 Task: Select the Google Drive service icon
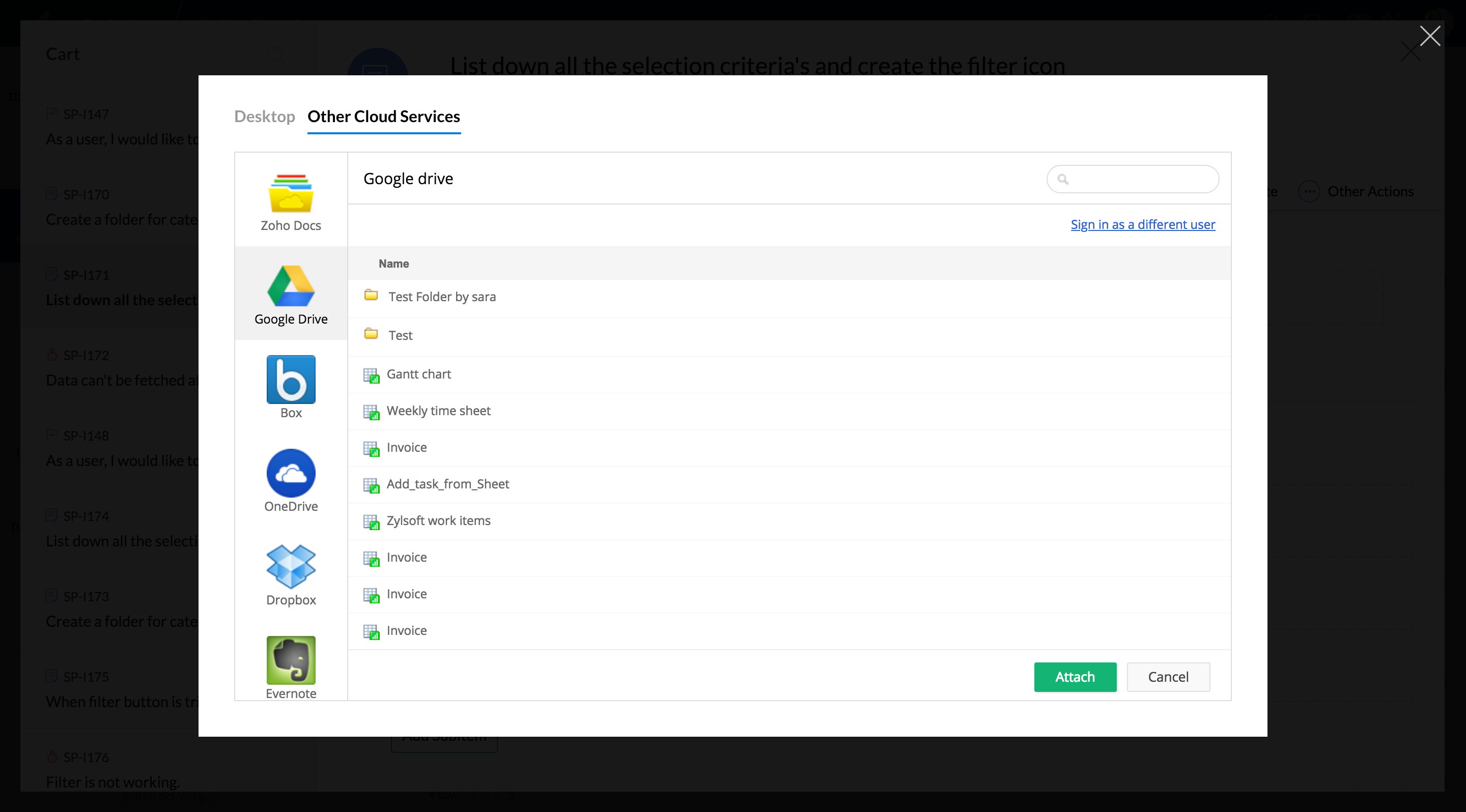pos(291,286)
